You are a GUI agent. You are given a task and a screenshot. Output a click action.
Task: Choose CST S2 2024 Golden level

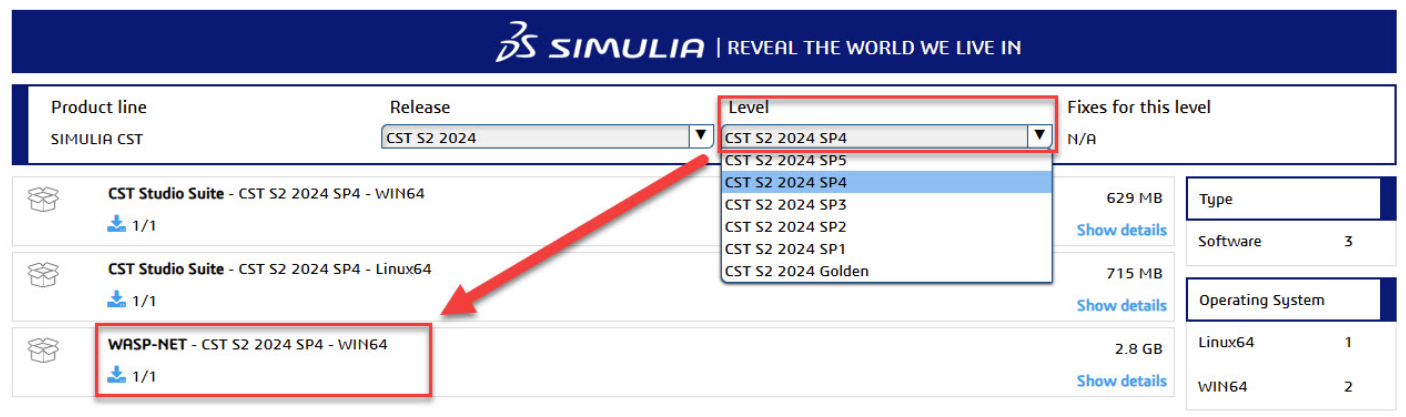click(x=796, y=271)
